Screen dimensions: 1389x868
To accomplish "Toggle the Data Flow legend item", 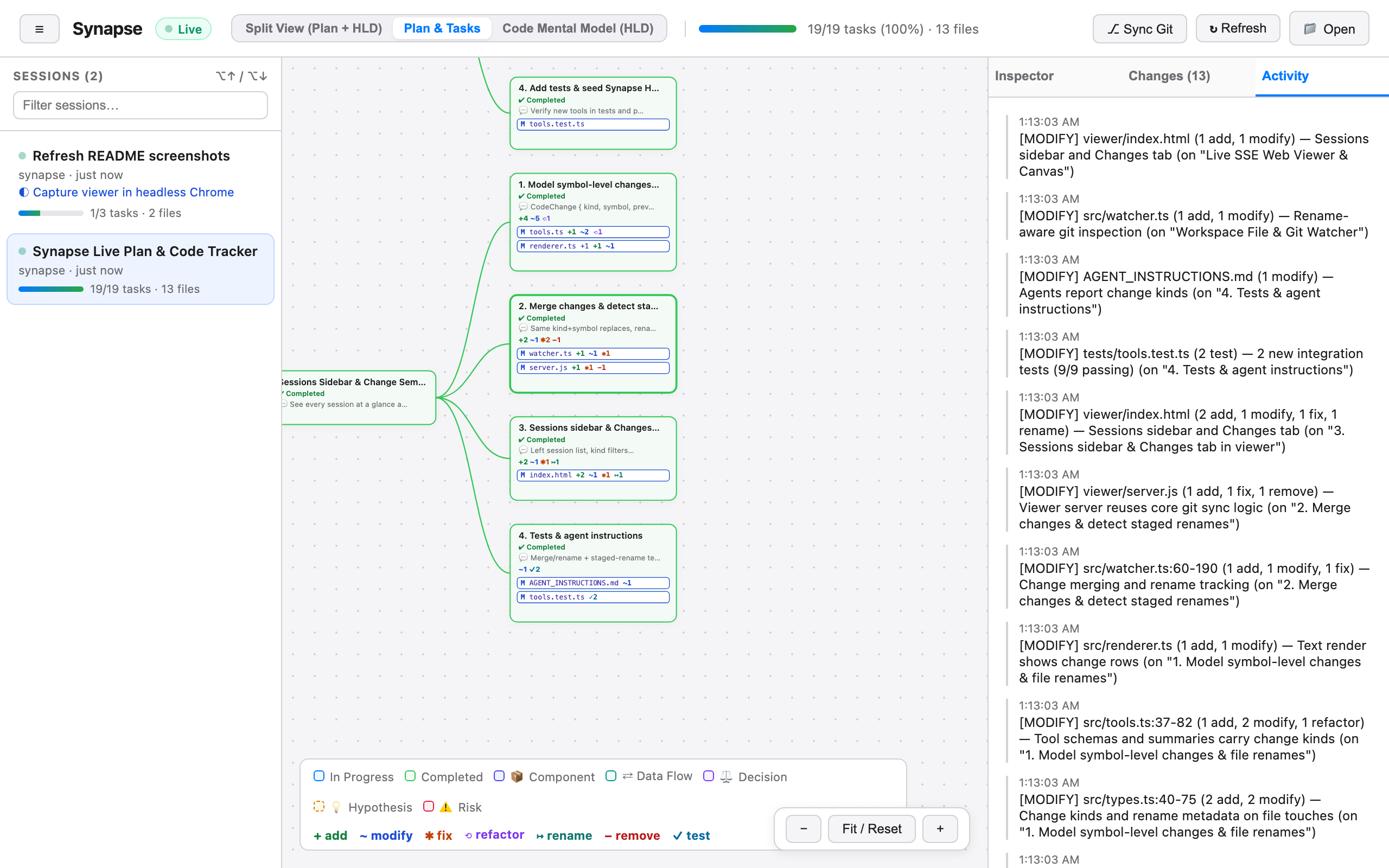I will (x=649, y=776).
